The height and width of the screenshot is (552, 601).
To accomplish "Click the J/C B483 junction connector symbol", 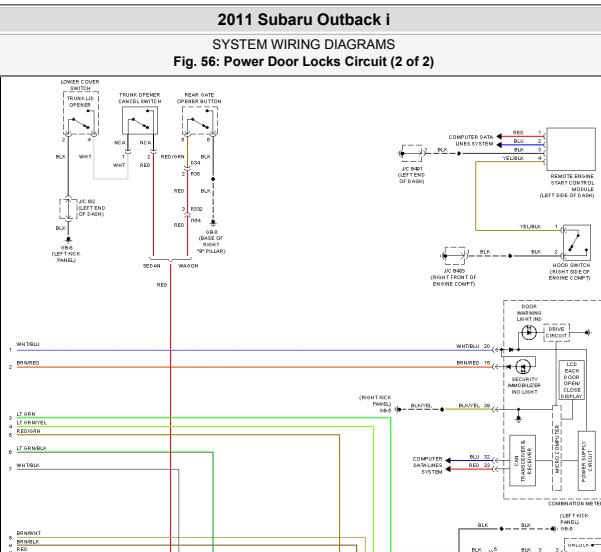I will pyautogui.click(x=454, y=256).
